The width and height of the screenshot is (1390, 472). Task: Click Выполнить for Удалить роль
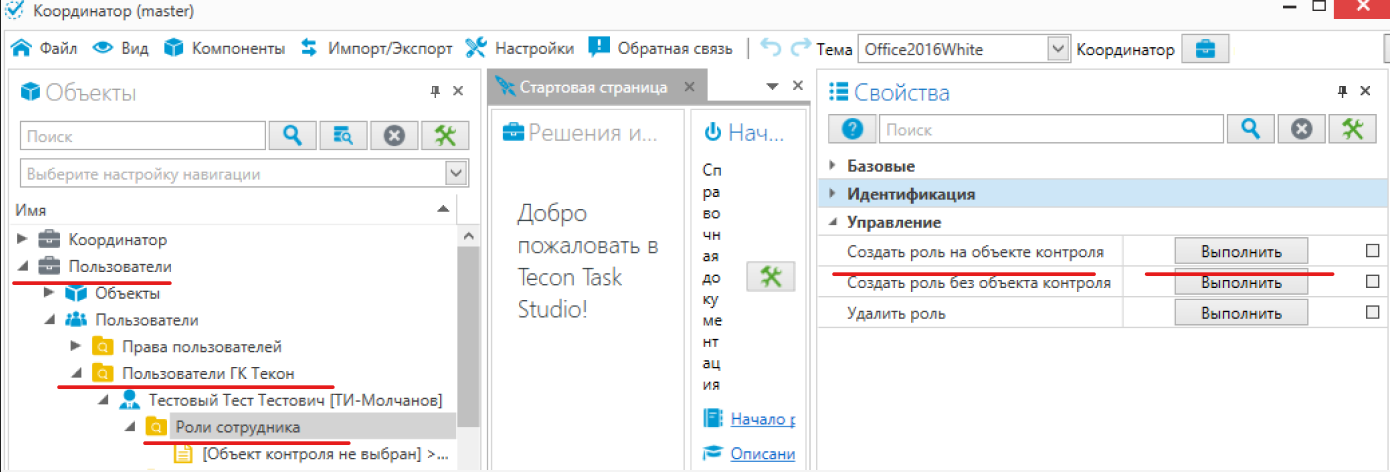click(1241, 313)
